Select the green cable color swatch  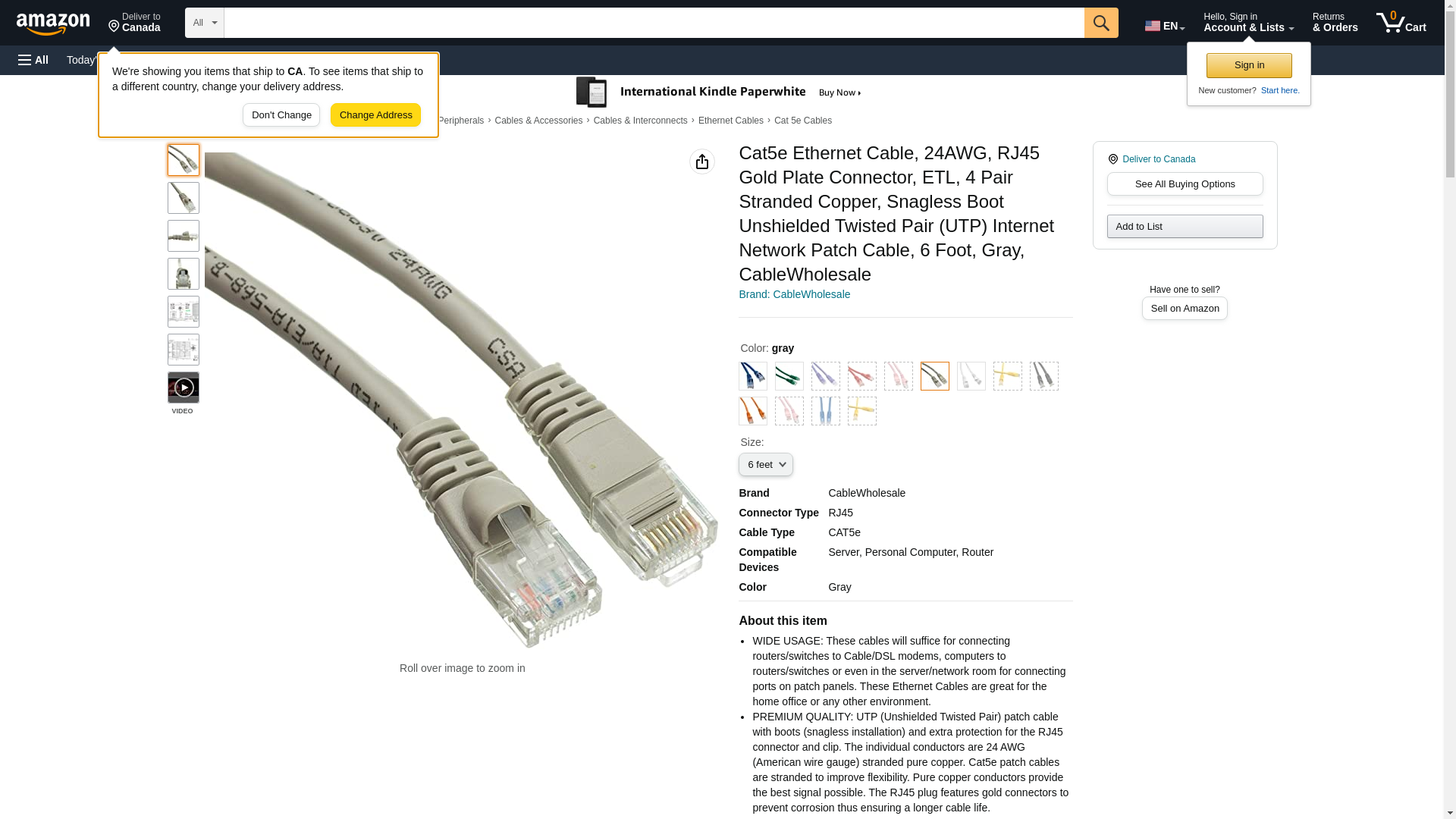tap(789, 376)
